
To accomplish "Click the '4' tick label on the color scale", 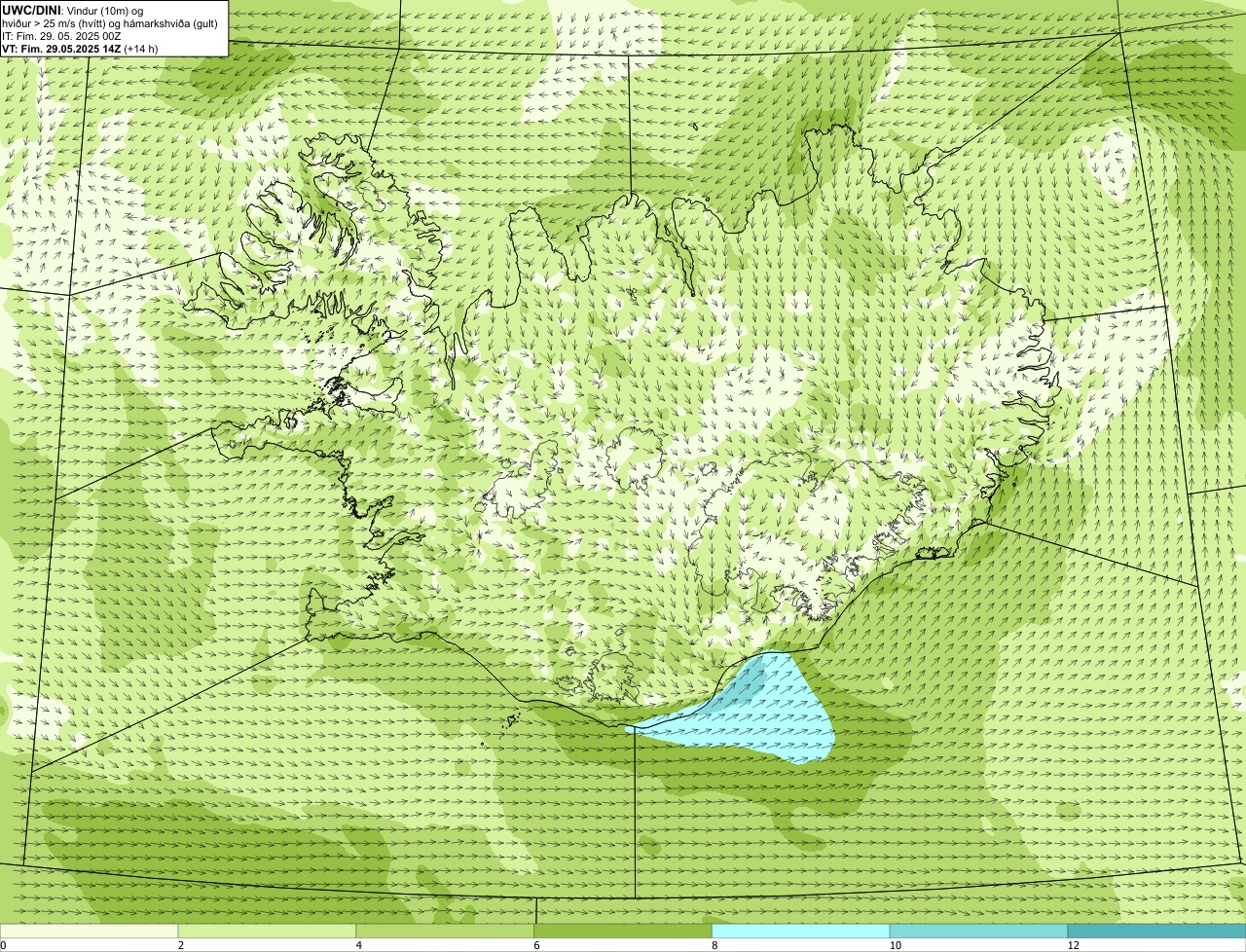I will click(359, 945).
